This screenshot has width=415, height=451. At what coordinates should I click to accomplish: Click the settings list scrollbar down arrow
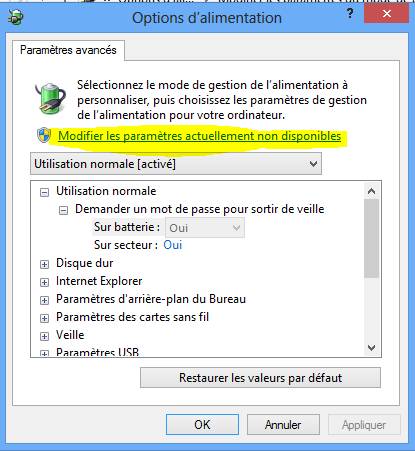click(x=371, y=348)
